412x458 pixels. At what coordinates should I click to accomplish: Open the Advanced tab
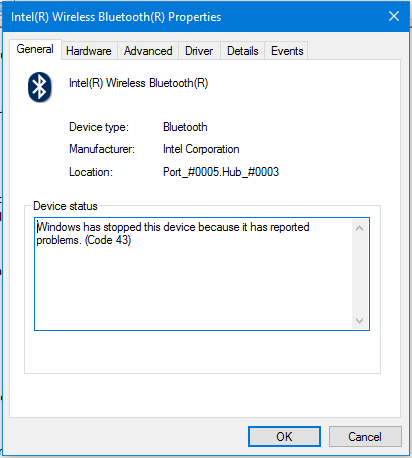point(148,51)
